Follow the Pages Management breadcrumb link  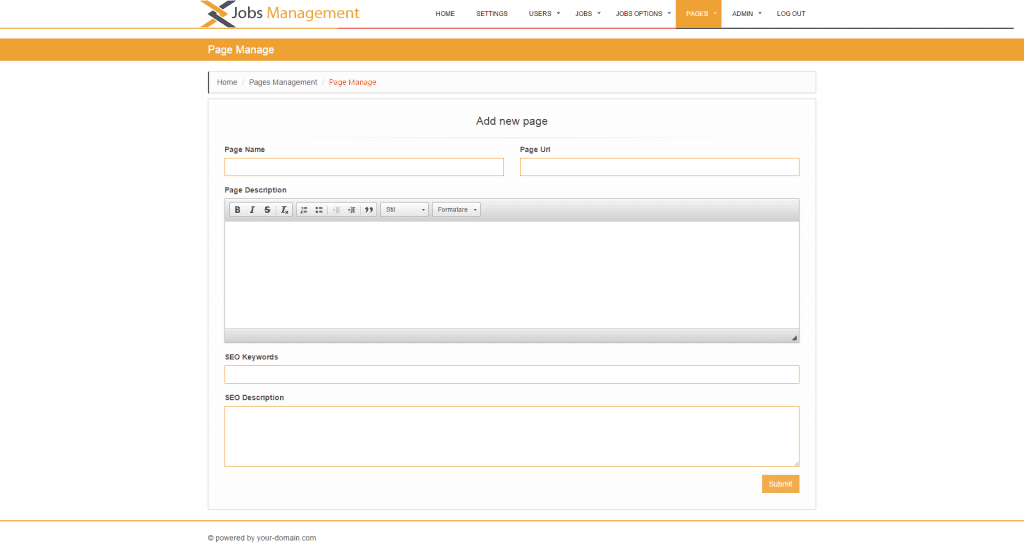(283, 82)
